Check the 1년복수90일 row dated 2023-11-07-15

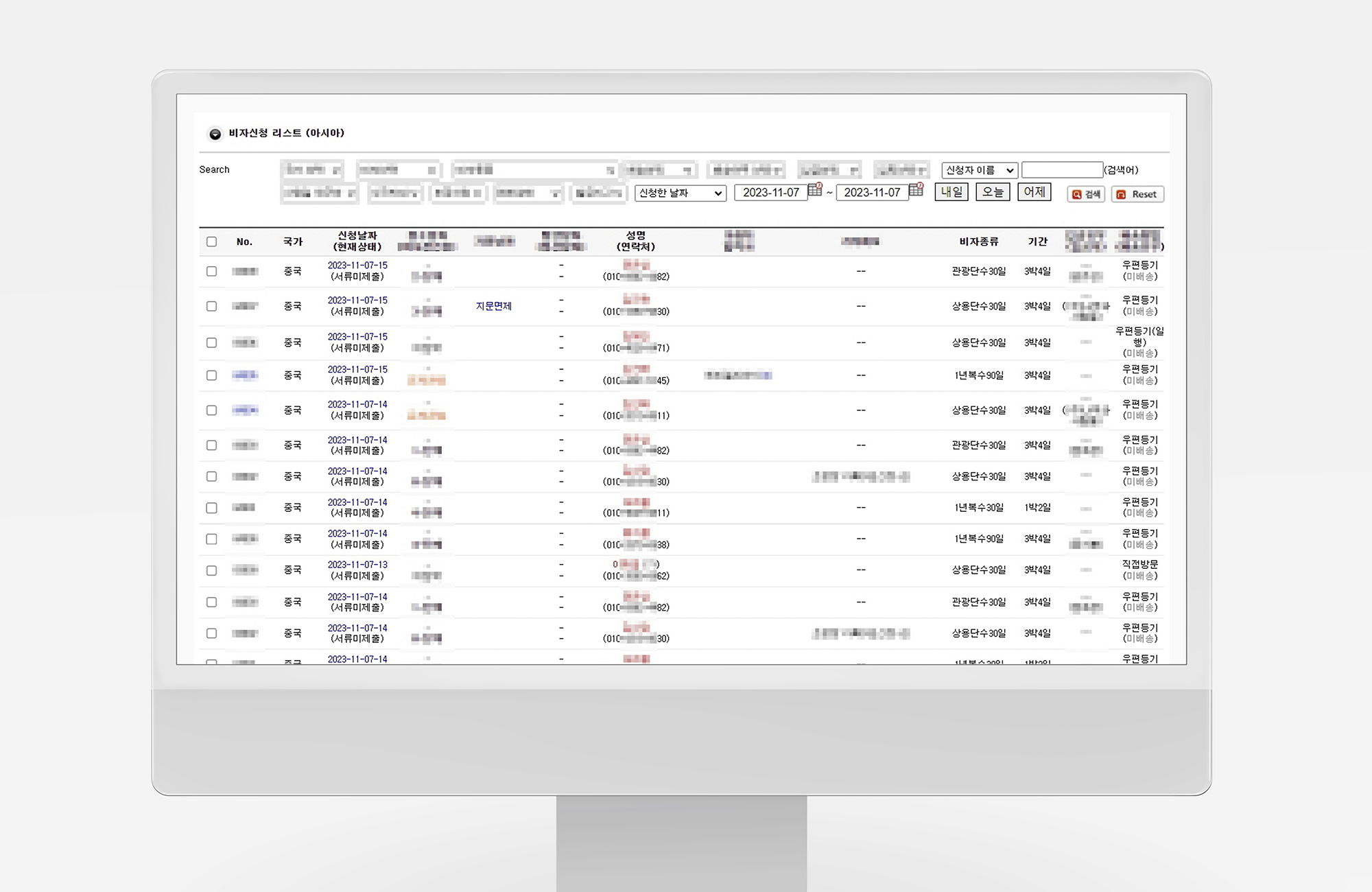(x=211, y=375)
